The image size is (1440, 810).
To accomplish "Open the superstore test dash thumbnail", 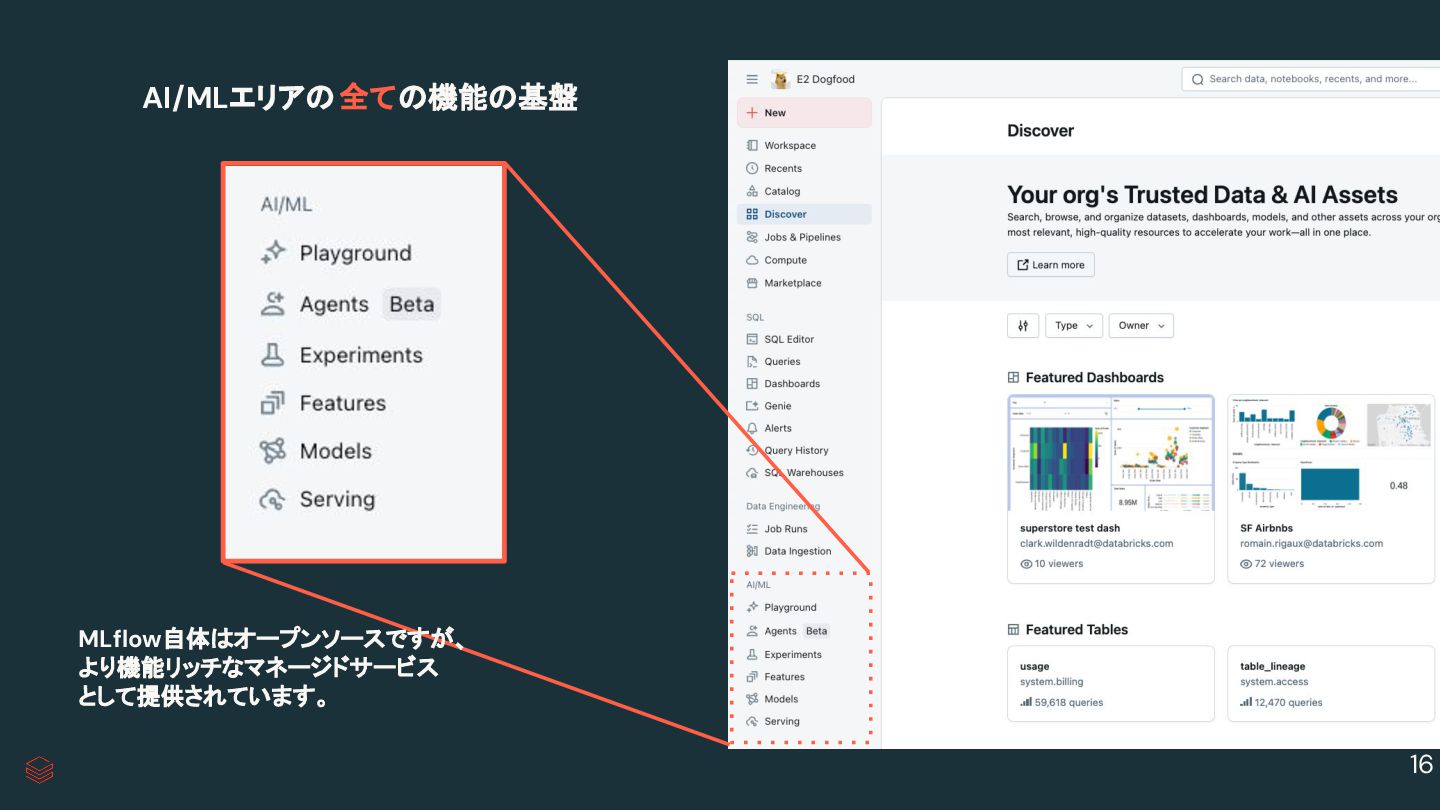I will (1111, 453).
